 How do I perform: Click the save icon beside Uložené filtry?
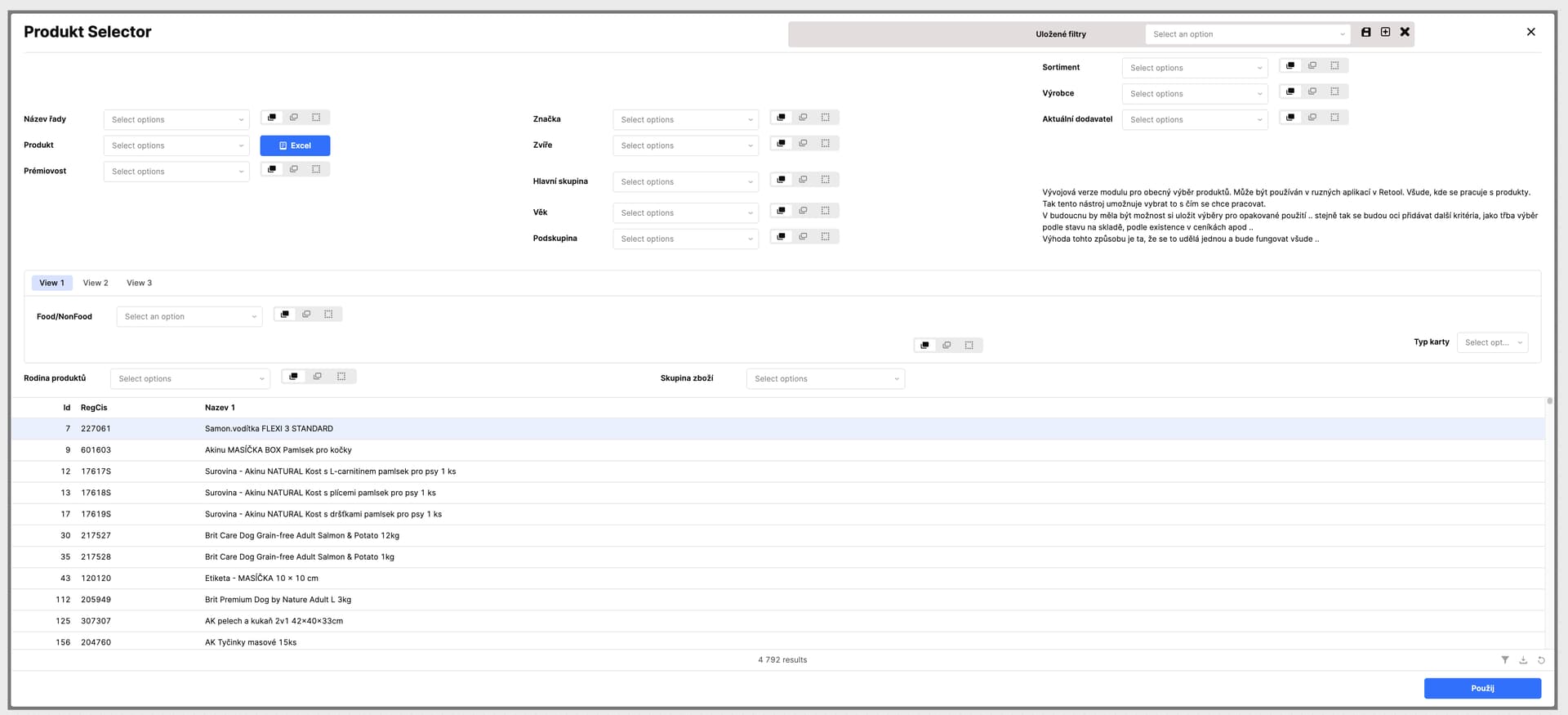pos(1366,33)
